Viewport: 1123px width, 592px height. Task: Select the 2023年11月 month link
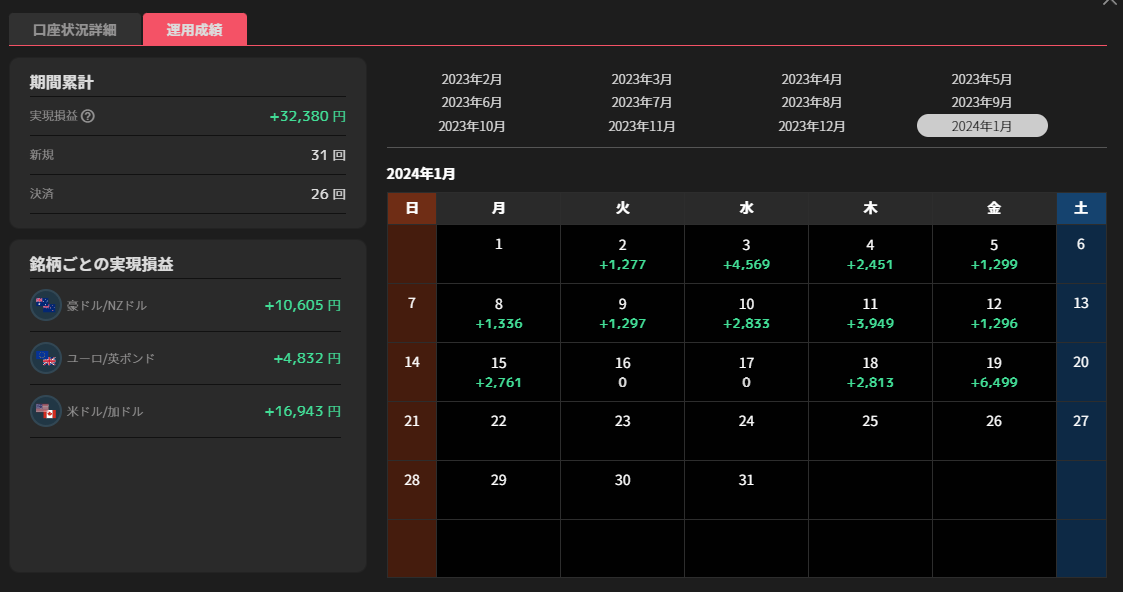[642, 126]
